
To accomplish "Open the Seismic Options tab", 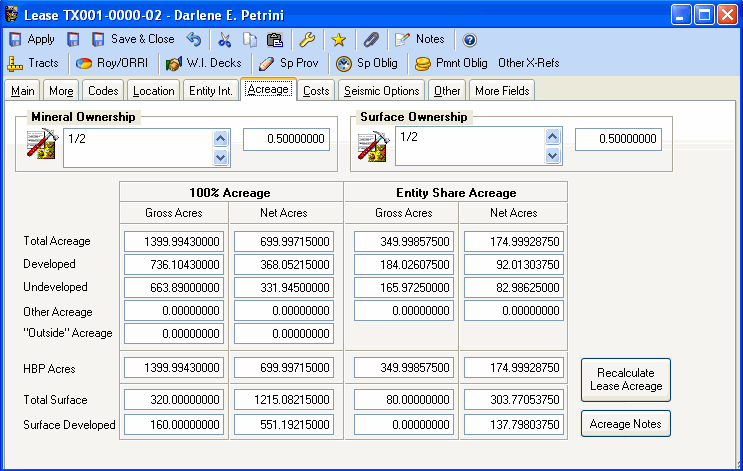I will pyautogui.click(x=381, y=91).
